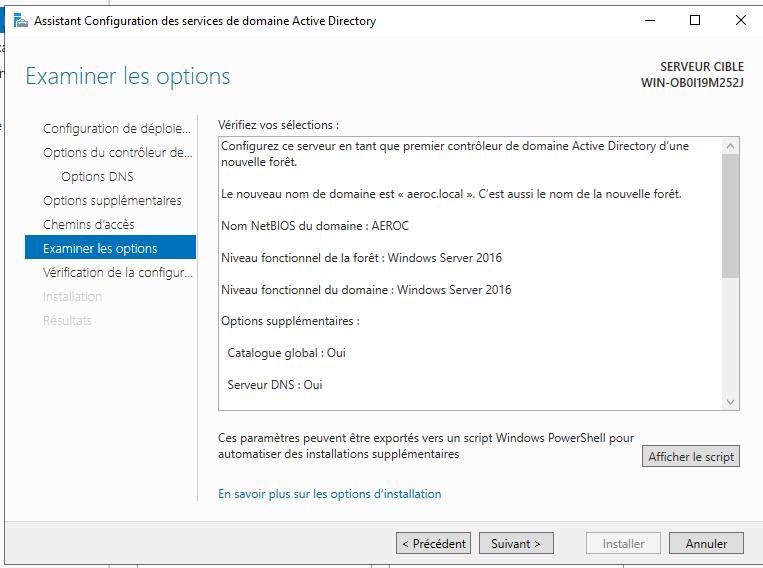Select the Options DNS step

tap(97, 177)
